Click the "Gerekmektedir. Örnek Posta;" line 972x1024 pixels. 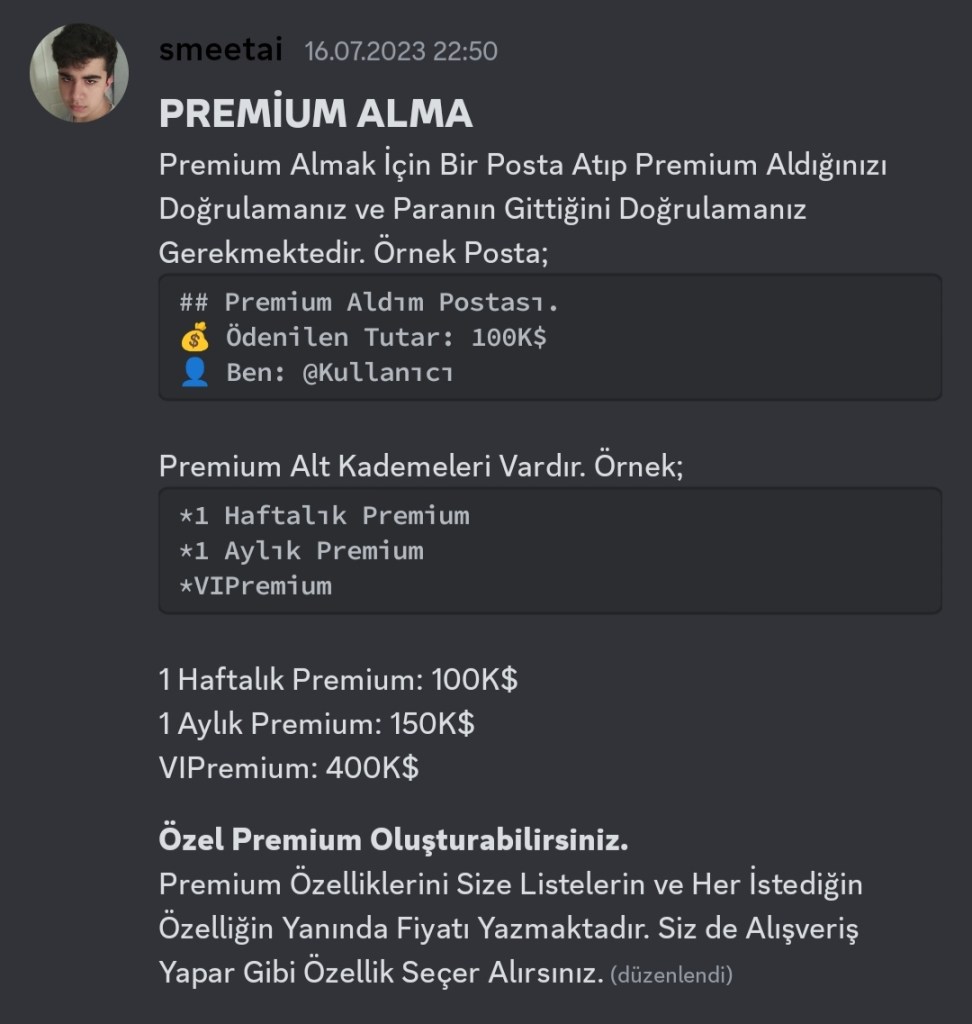coord(354,253)
